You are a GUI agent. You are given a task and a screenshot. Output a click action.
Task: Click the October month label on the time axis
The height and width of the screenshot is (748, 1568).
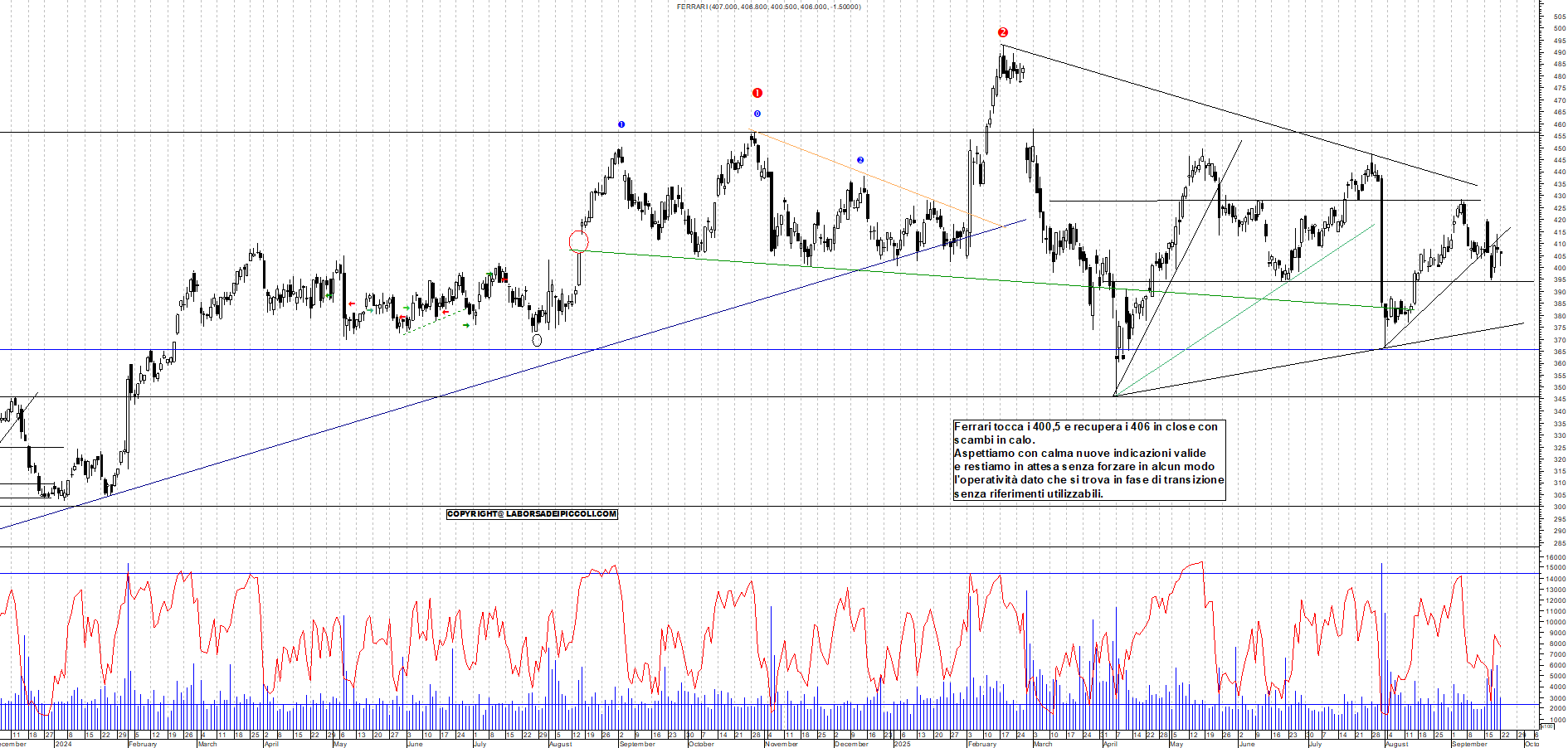point(701,744)
